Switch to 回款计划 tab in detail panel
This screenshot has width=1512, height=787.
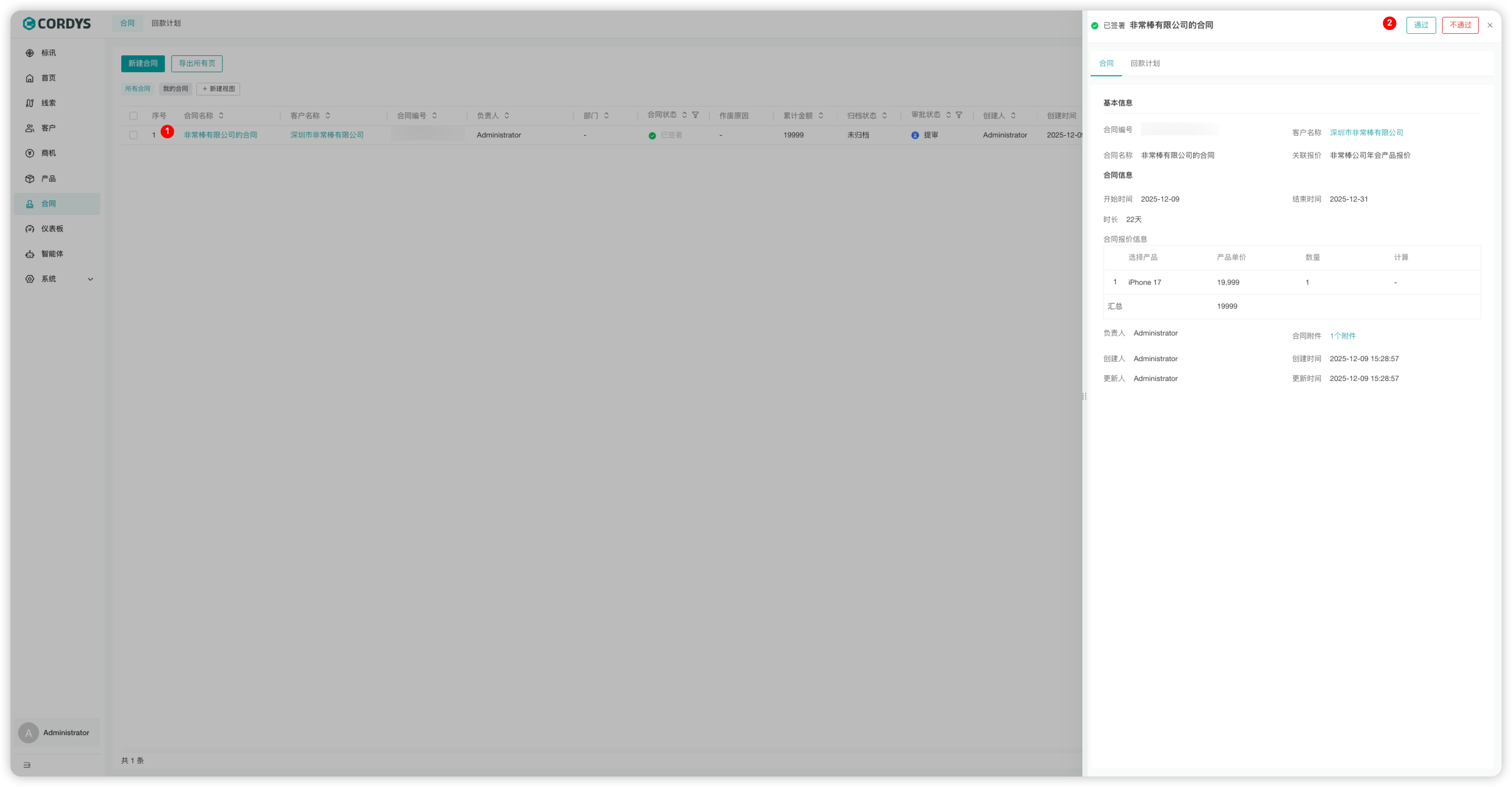click(x=1145, y=63)
